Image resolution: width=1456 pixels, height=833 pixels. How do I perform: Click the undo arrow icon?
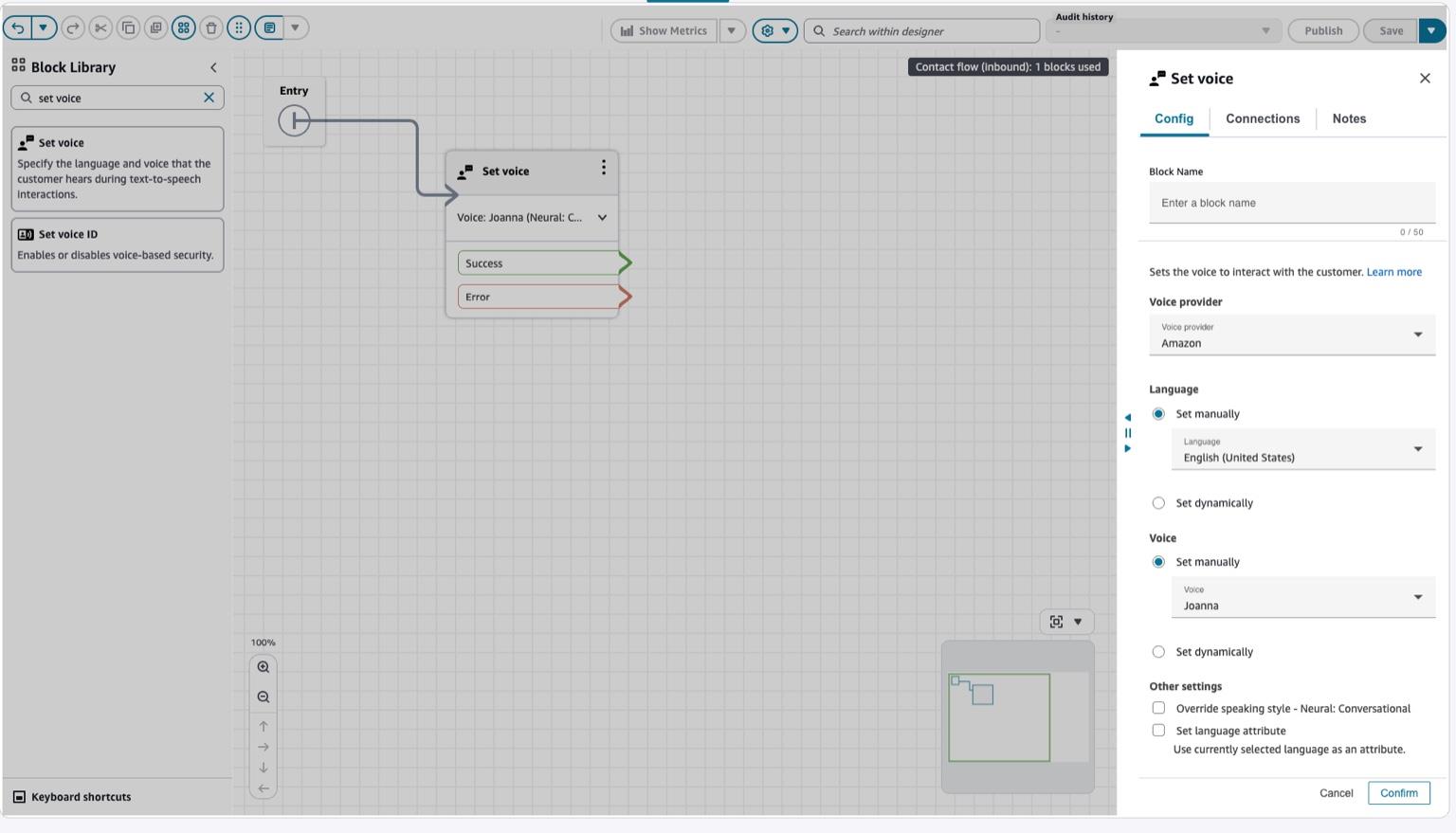pyautogui.click(x=18, y=28)
